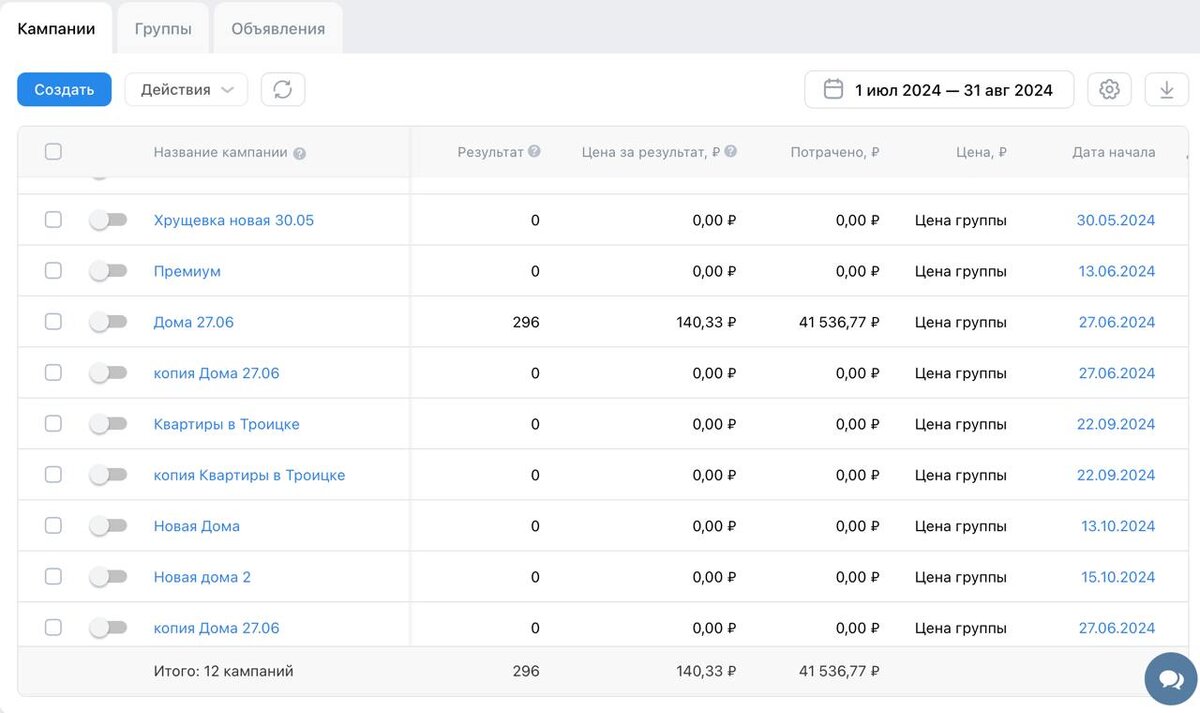Open date range picker 1 июл 2024 — 31 авг 2024
Screen dimensions: 1200x713
[952, 90]
